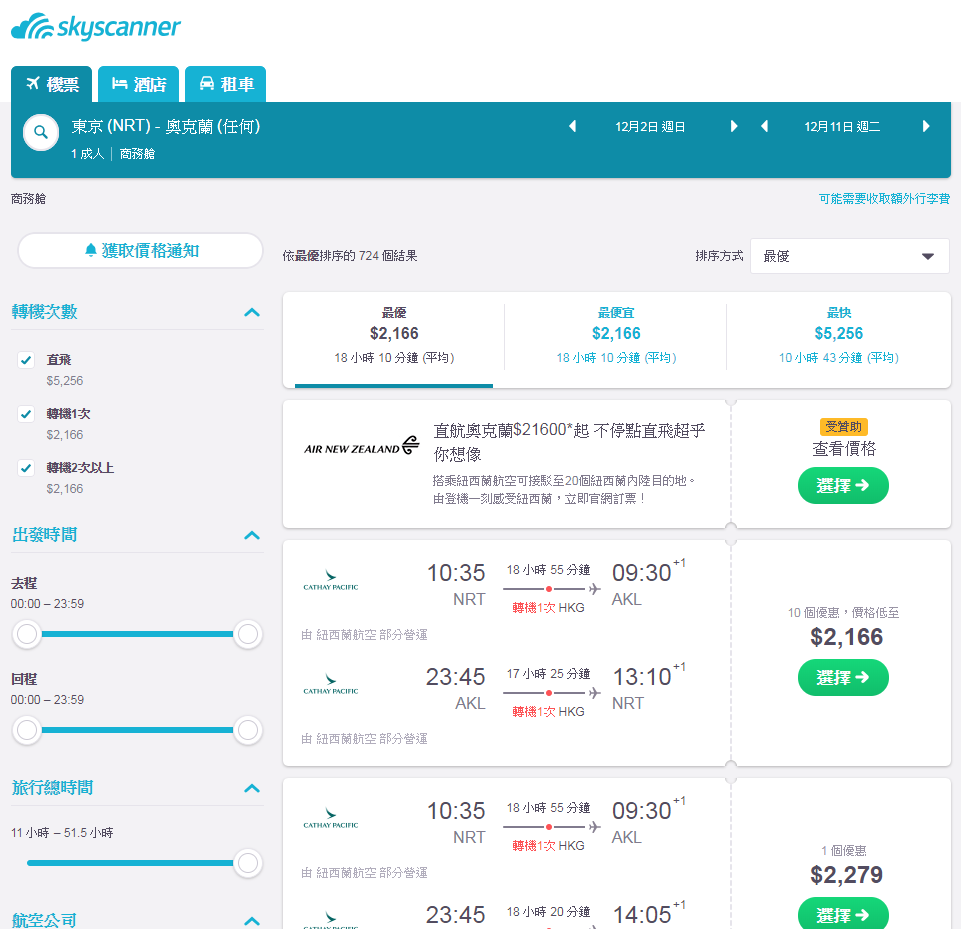Click right handle of 回程 time slider

[248, 730]
